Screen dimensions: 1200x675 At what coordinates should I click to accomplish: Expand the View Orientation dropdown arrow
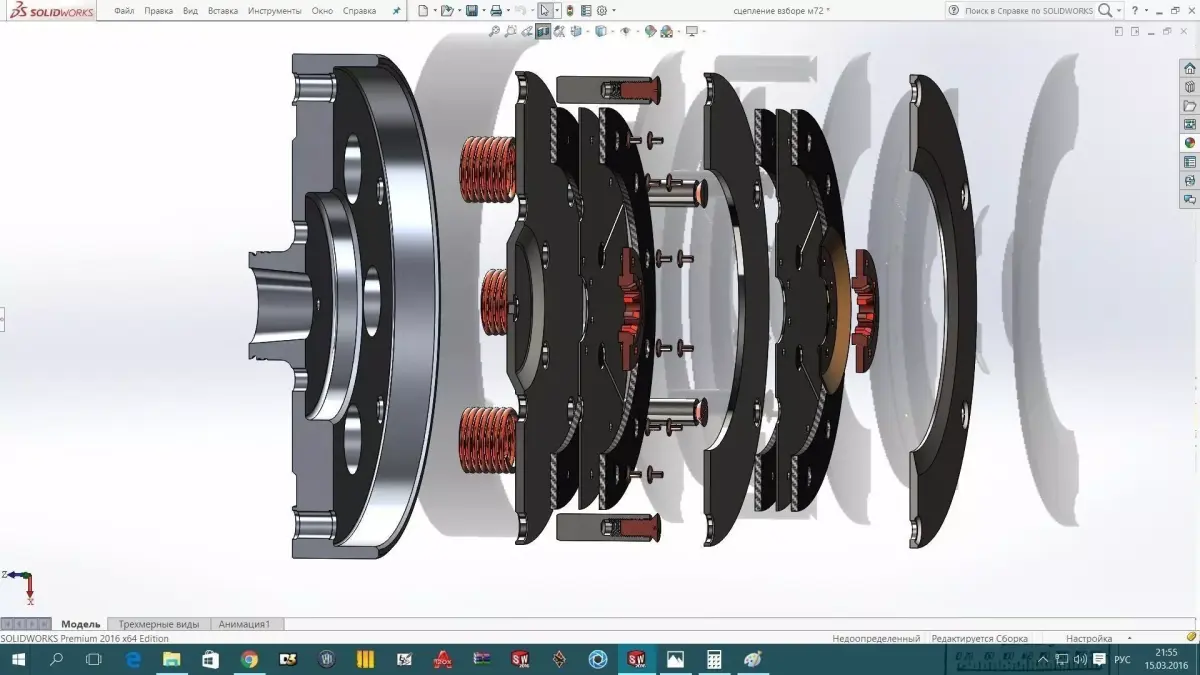pyautogui.click(x=587, y=32)
